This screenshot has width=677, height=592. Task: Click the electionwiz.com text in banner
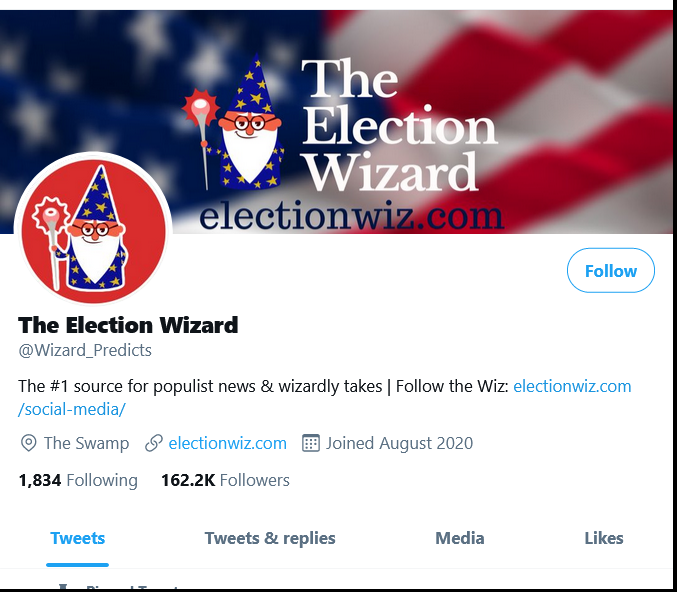click(351, 215)
